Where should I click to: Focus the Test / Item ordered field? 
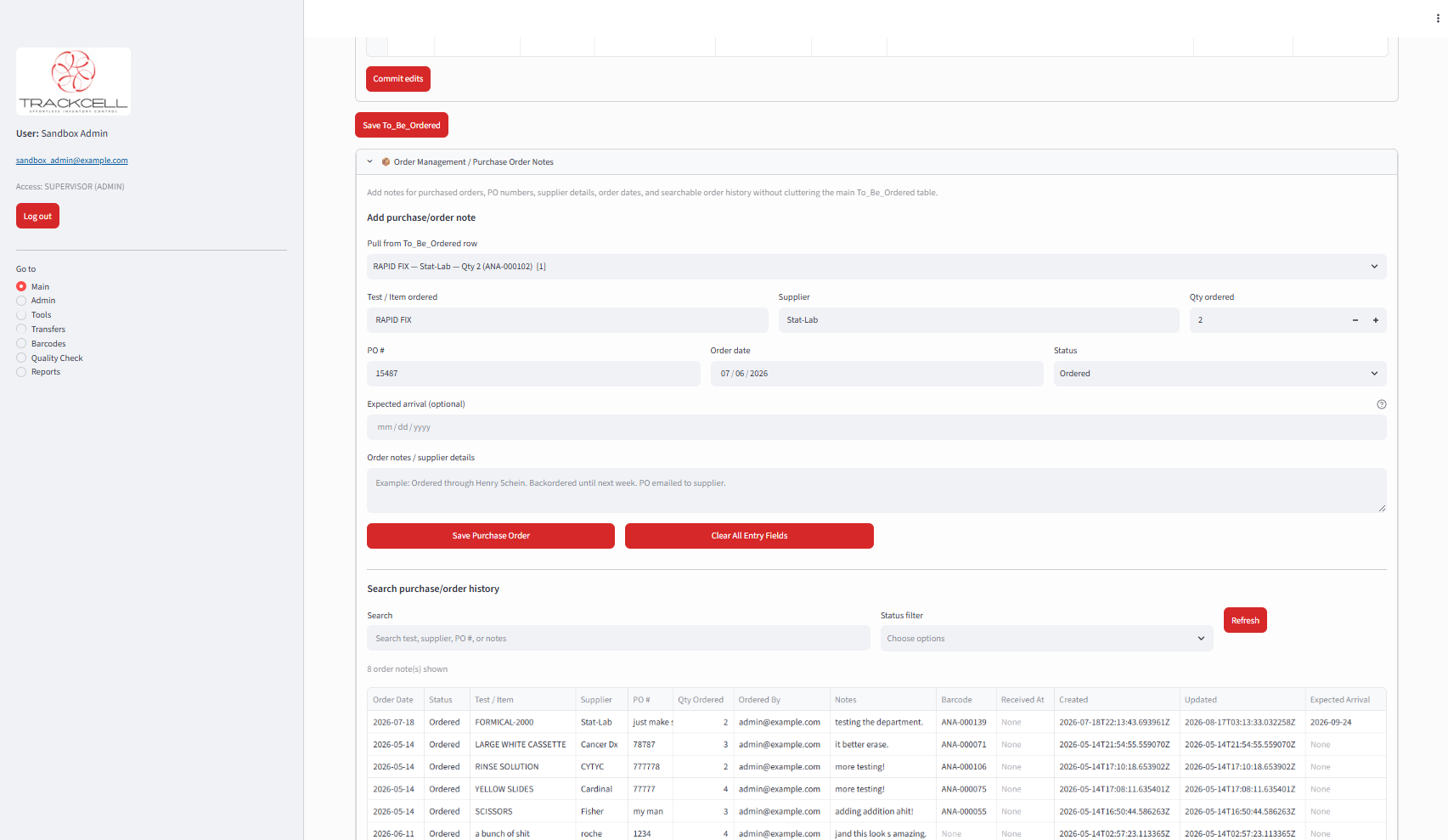(567, 320)
